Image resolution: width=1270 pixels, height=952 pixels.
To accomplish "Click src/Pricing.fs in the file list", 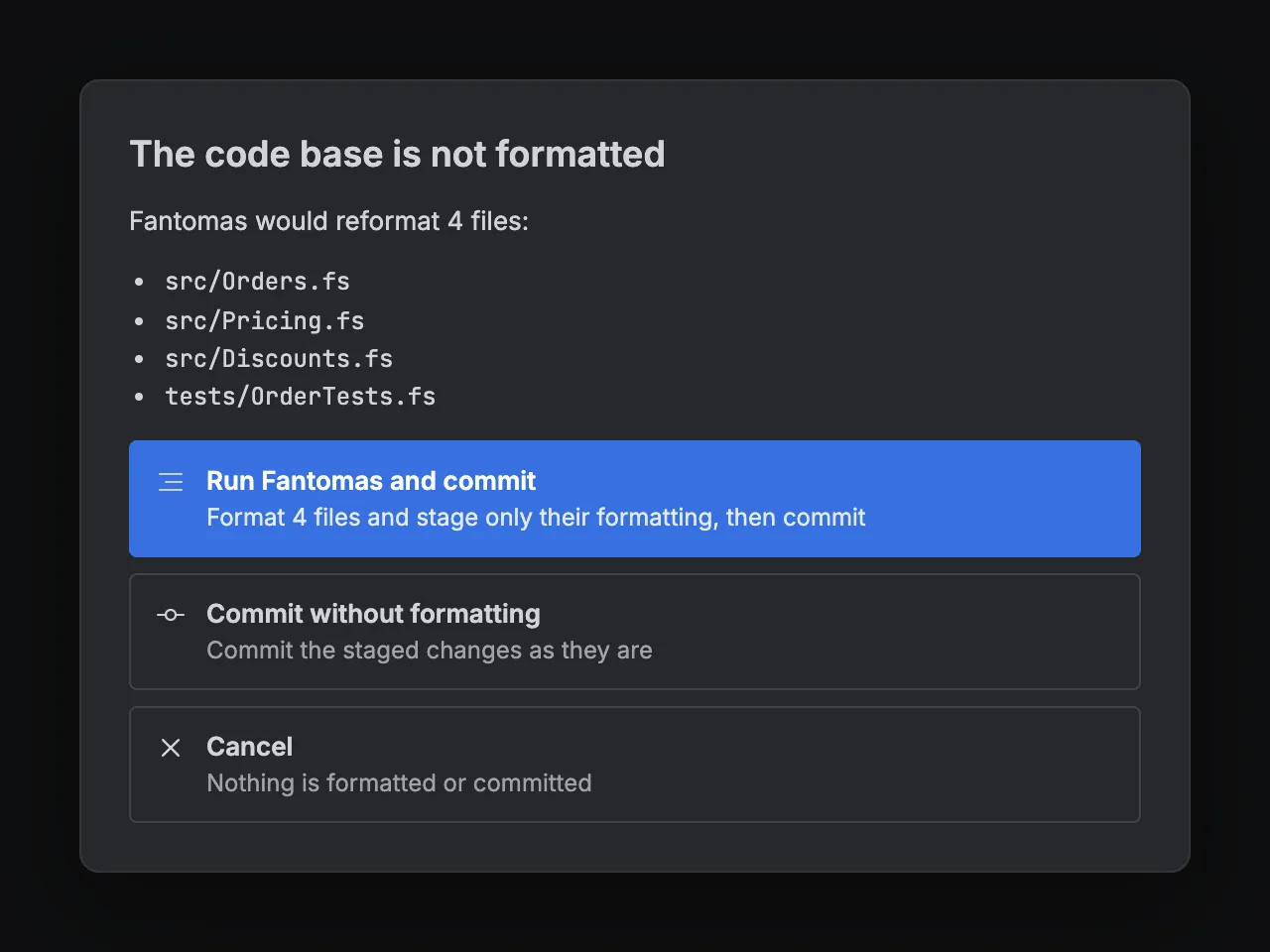I will [x=265, y=320].
